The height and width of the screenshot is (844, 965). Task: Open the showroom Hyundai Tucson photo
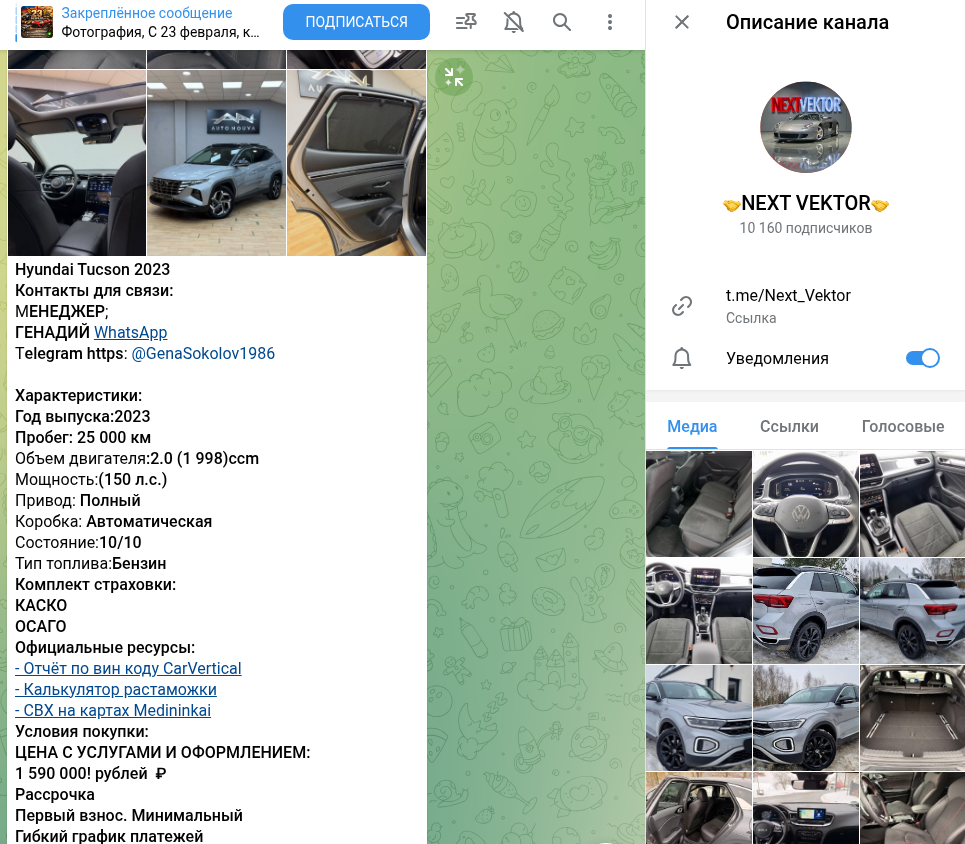[216, 162]
